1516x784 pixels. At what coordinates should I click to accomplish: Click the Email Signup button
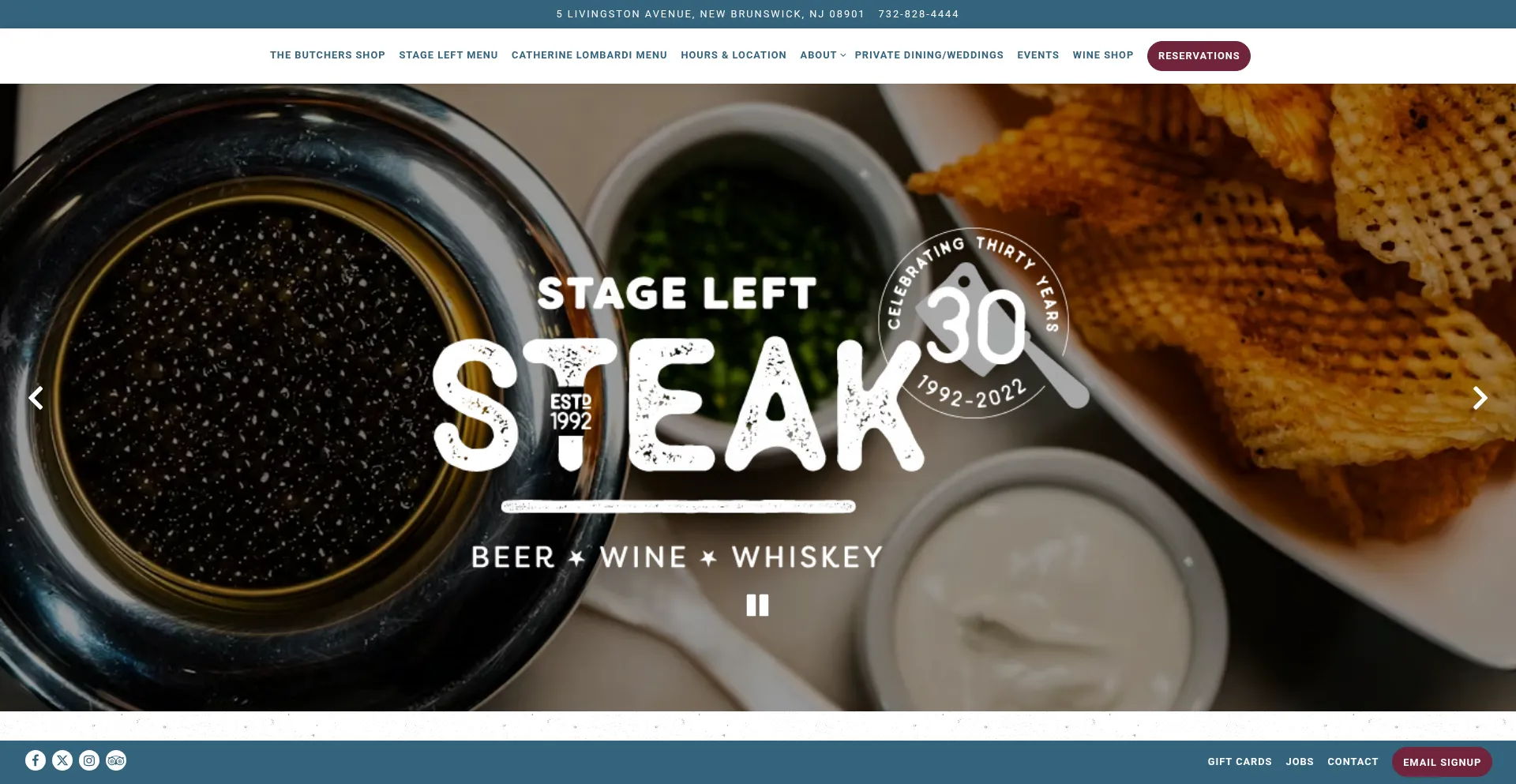point(1442,762)
